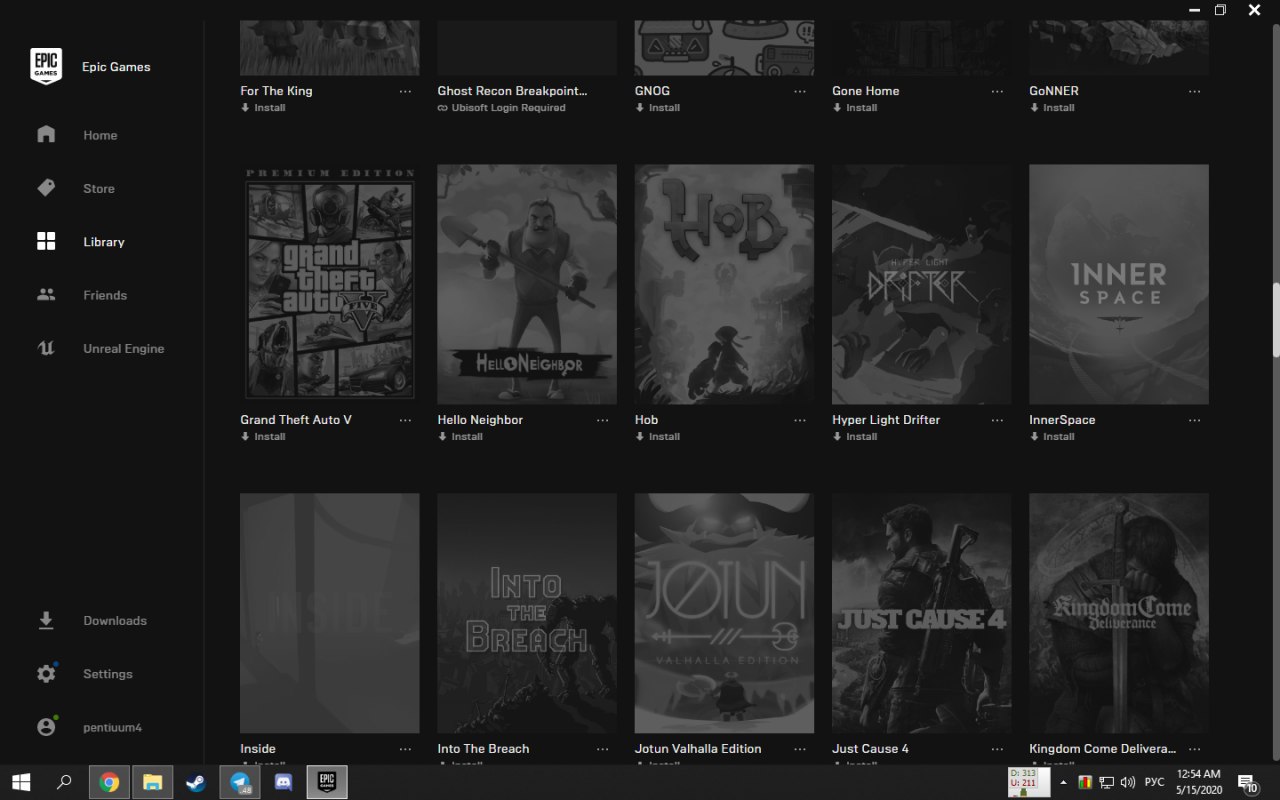Viewport: 1280px width, 800px height.
Task: Install Hyper Light Drifter
Action: pos(855,437)
